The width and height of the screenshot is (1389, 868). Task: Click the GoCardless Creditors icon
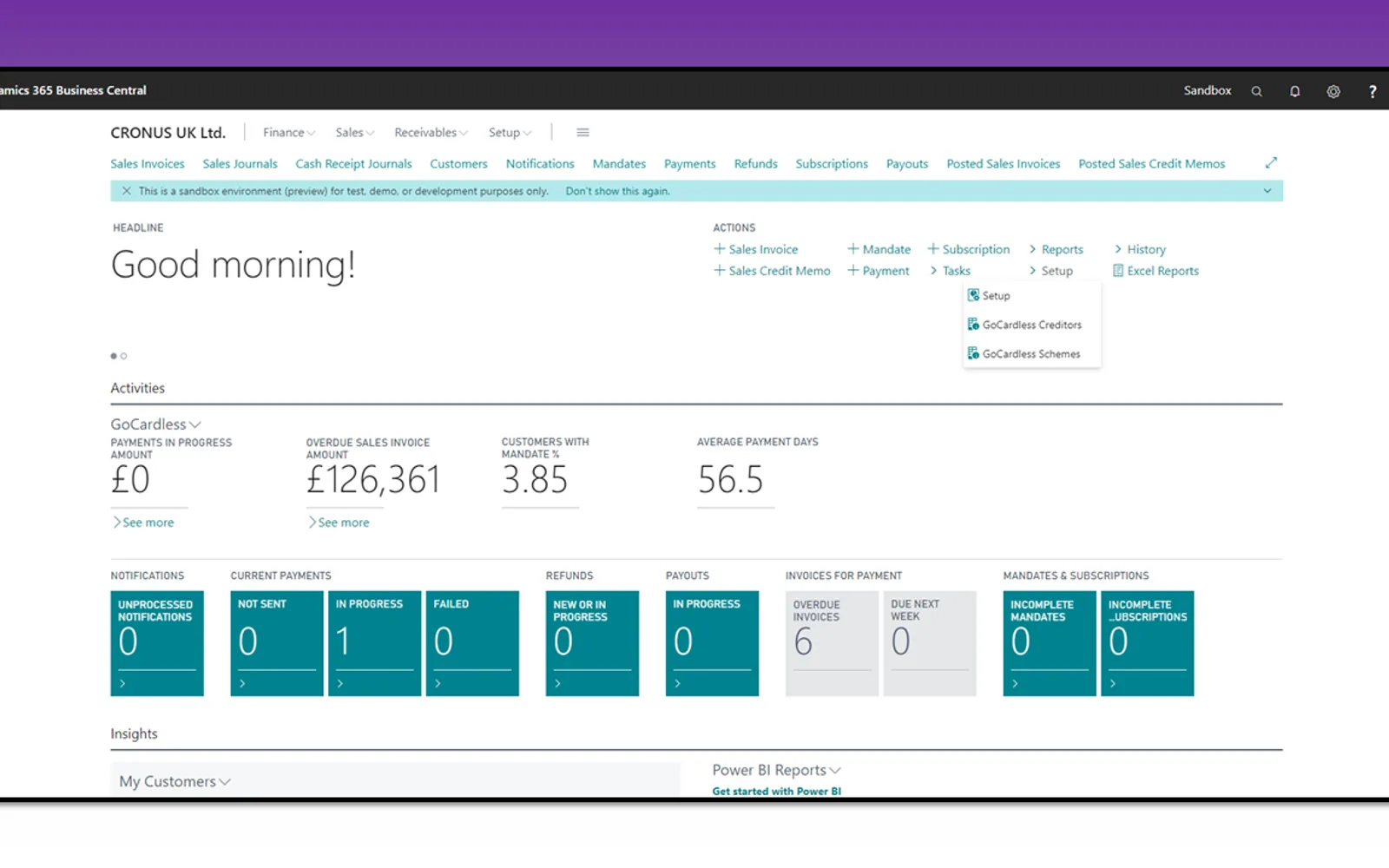coord(973,325)
